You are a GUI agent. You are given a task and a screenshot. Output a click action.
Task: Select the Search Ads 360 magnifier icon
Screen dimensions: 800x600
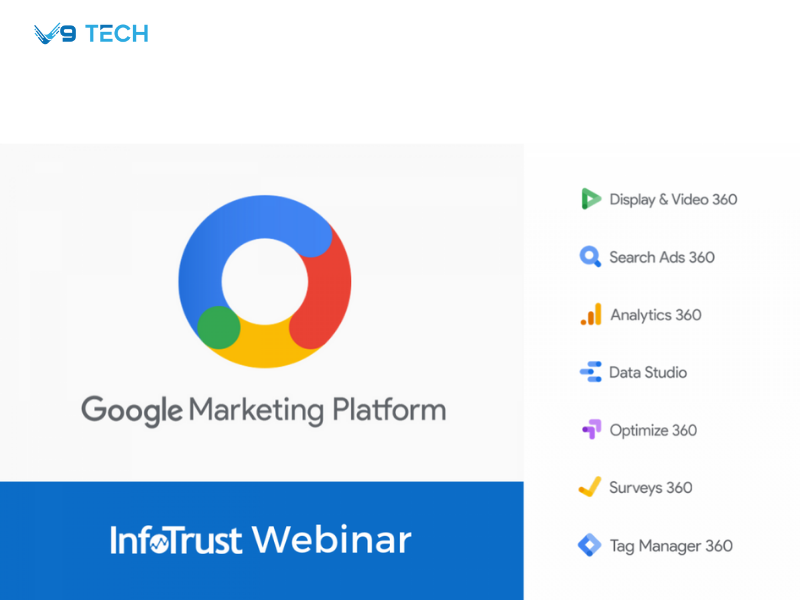(x=590, y=257)
